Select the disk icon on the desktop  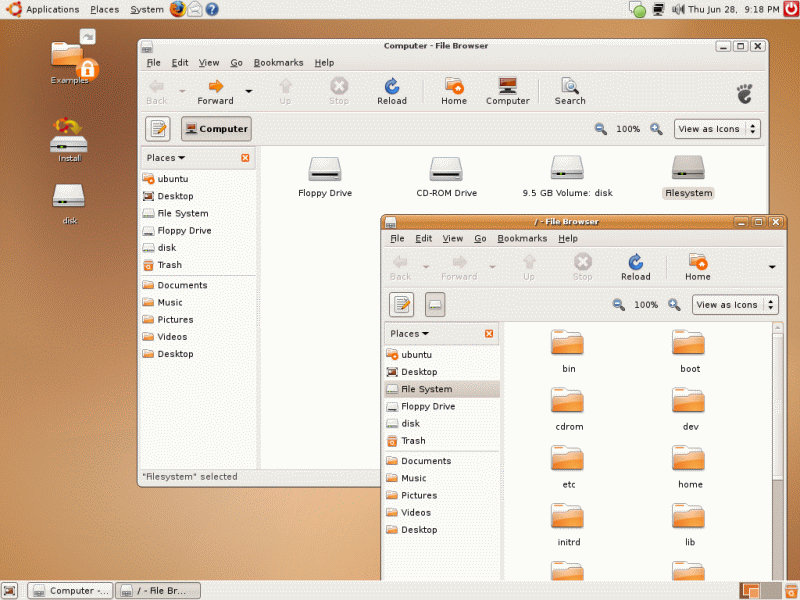(69, 204)
